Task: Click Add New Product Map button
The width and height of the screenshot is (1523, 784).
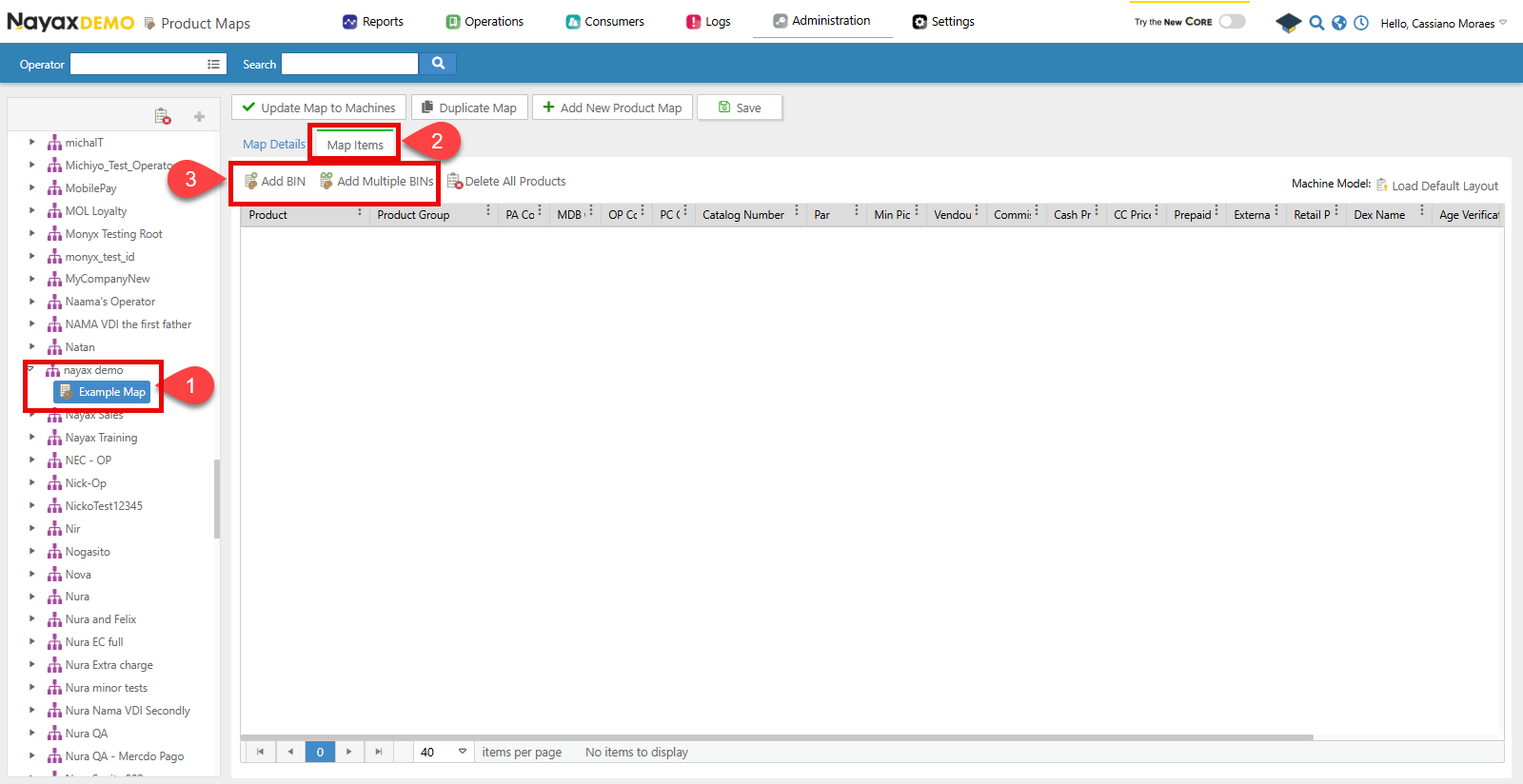Action: tap(612, 108)
